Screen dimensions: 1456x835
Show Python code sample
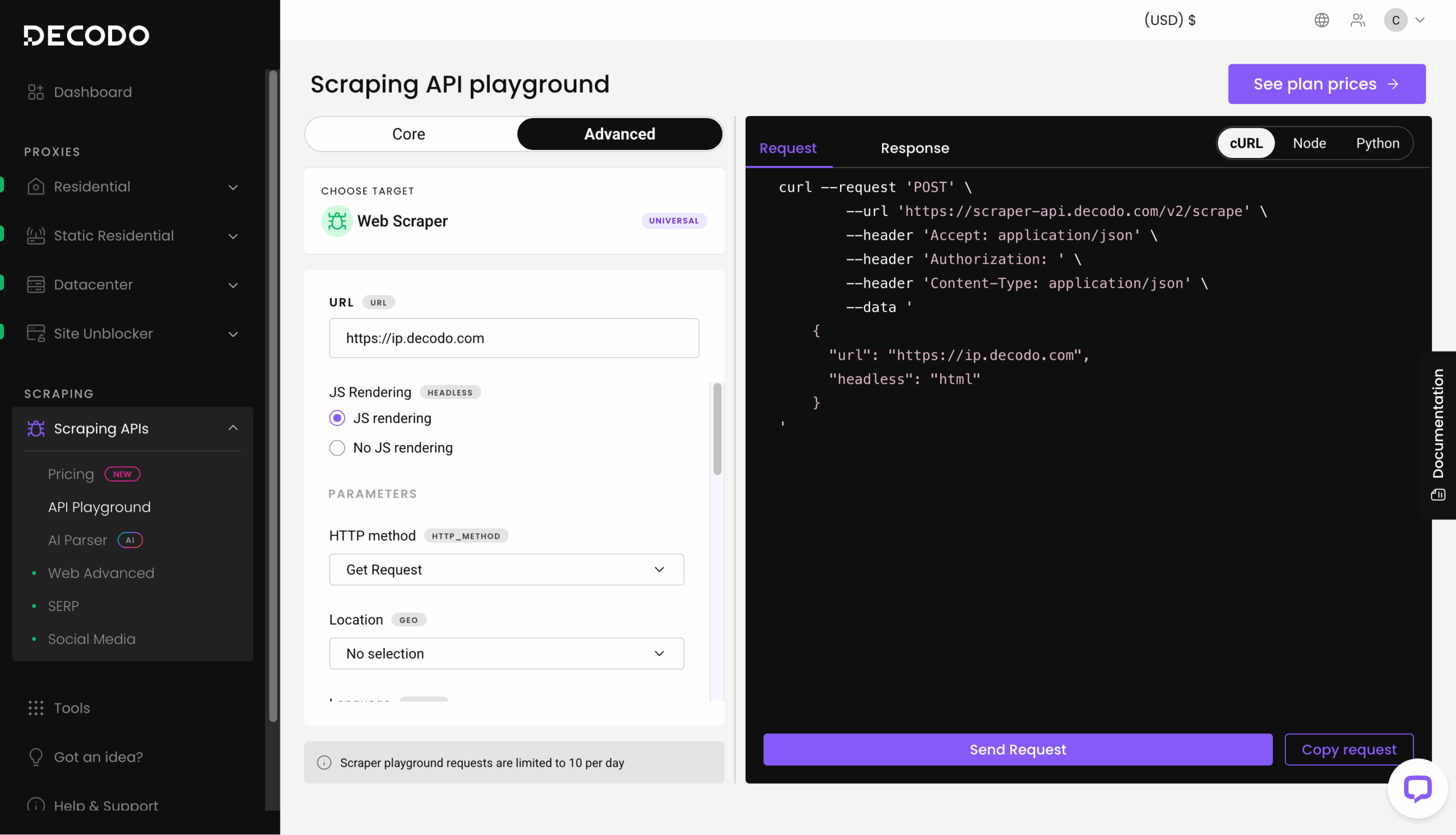[1378, 143]
